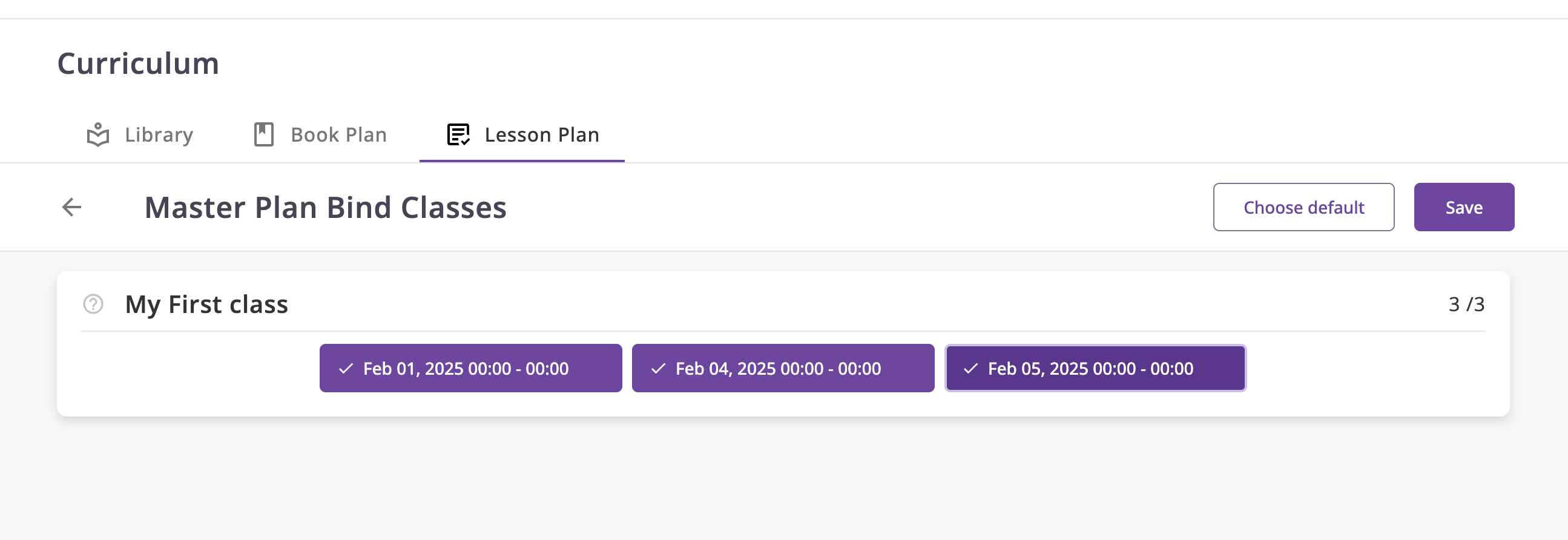
Task: Select the Lesson Plan tab
Action: pos(541,134)
